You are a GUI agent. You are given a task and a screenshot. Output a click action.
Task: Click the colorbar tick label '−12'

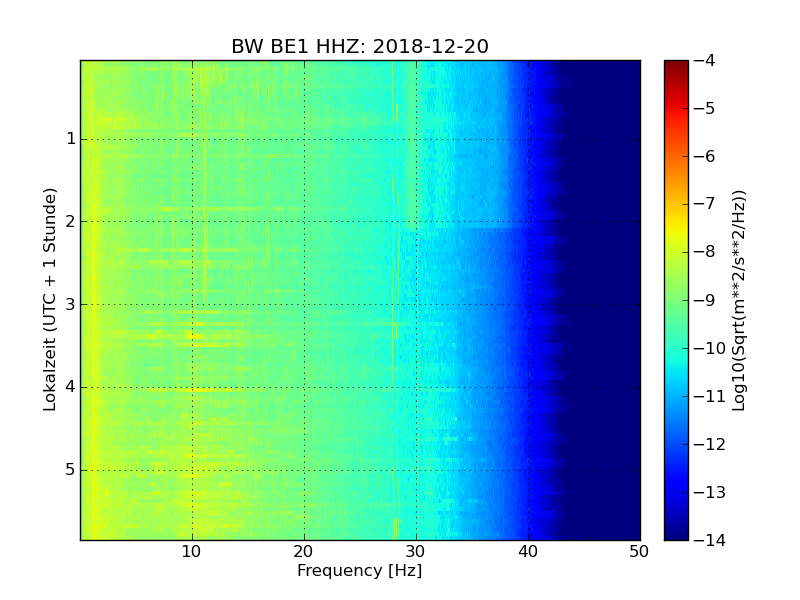pos(710,444)
